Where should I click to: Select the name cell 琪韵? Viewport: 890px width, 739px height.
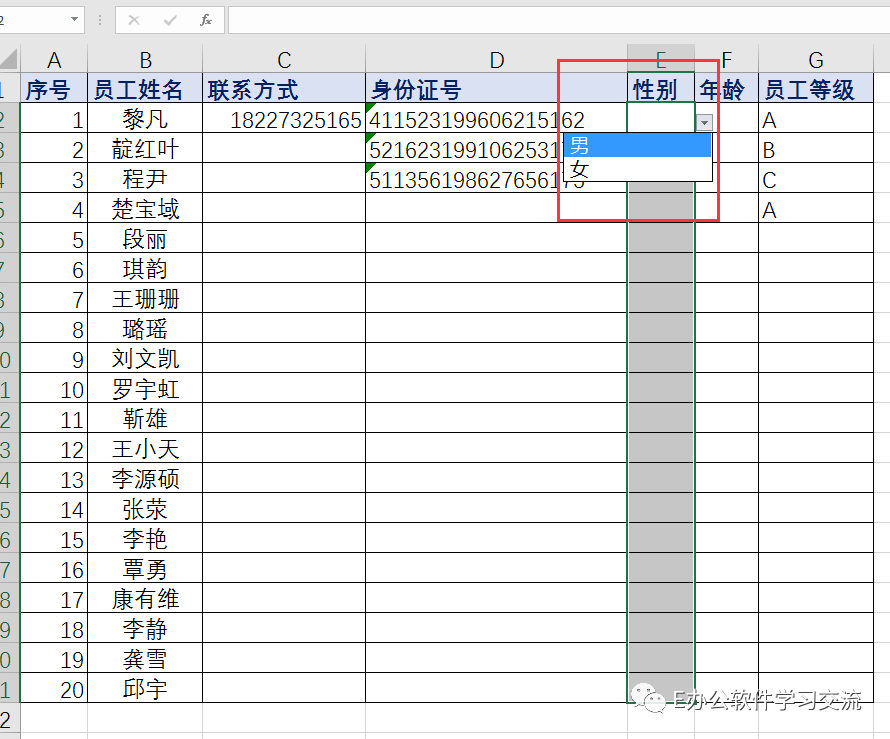tap(145, 268)
